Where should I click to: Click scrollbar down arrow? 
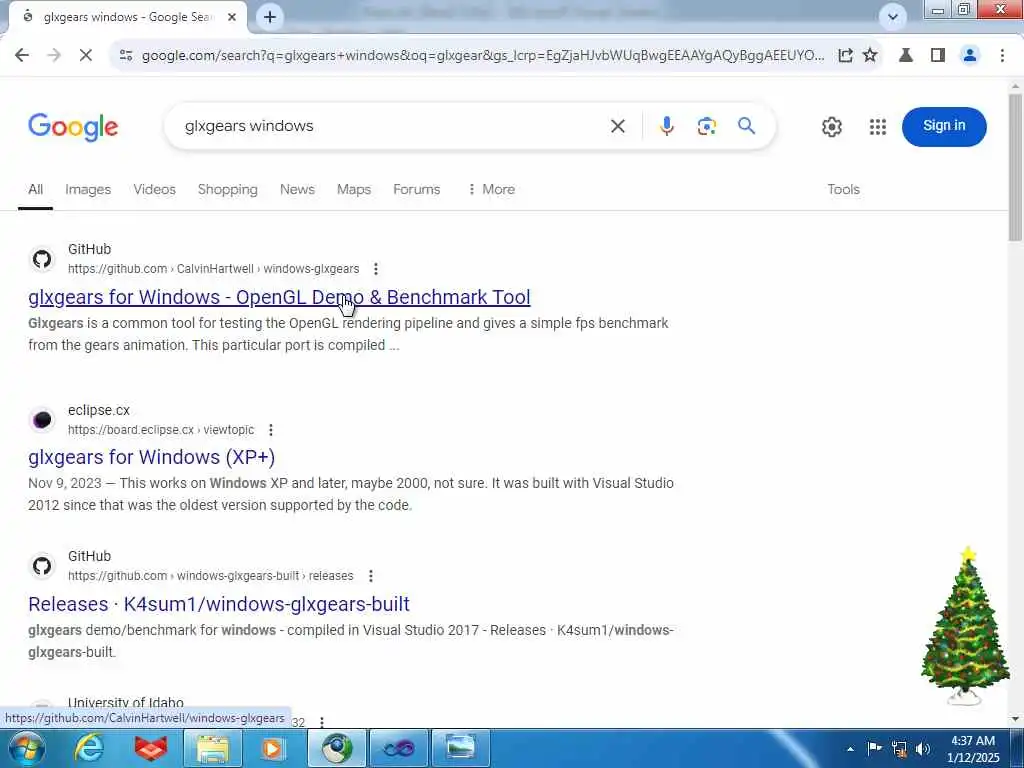click(x=1015, y=720)
